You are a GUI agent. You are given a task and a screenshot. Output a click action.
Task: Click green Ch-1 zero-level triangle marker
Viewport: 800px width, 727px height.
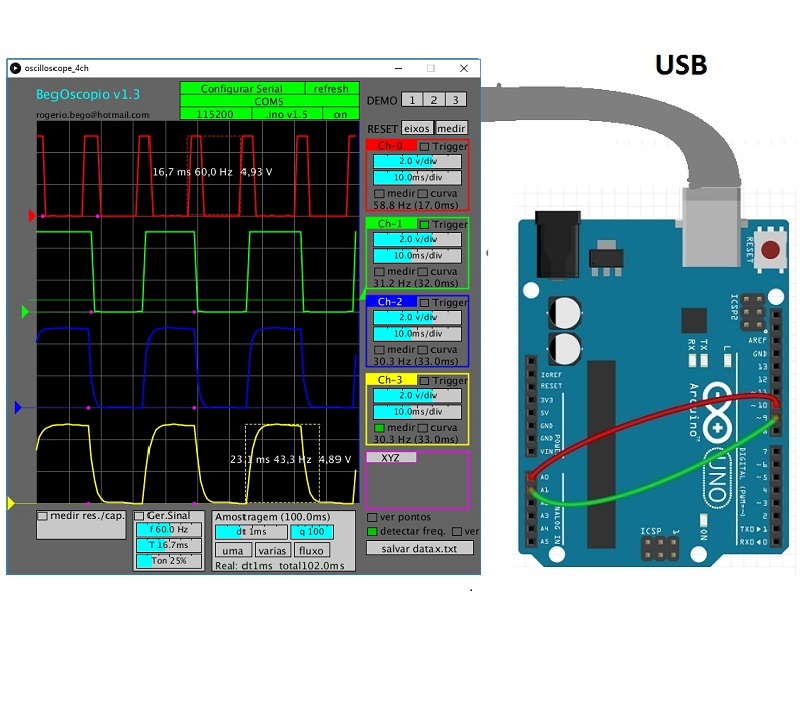coord(25,312)
